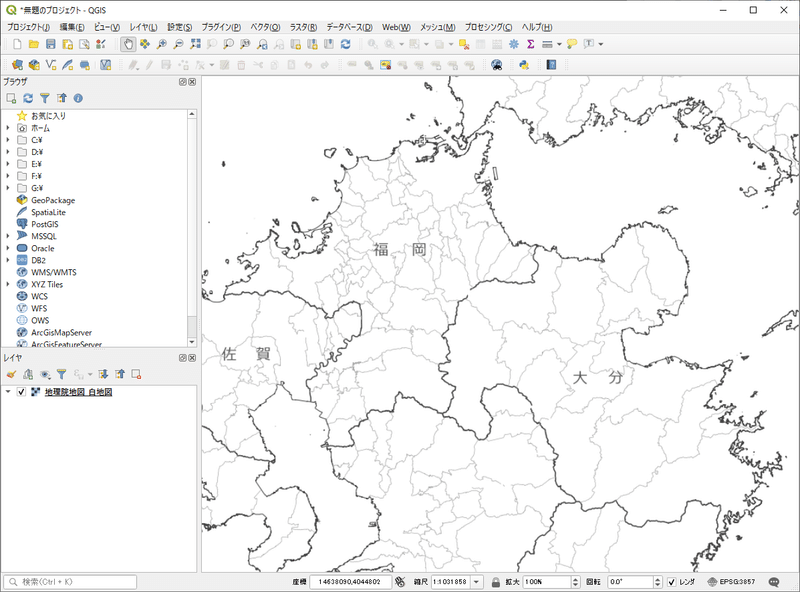Click the Browser panel info icon
The height and width of the screenshot is (592, 800).
pyautogui.click(x=78, y=98)
